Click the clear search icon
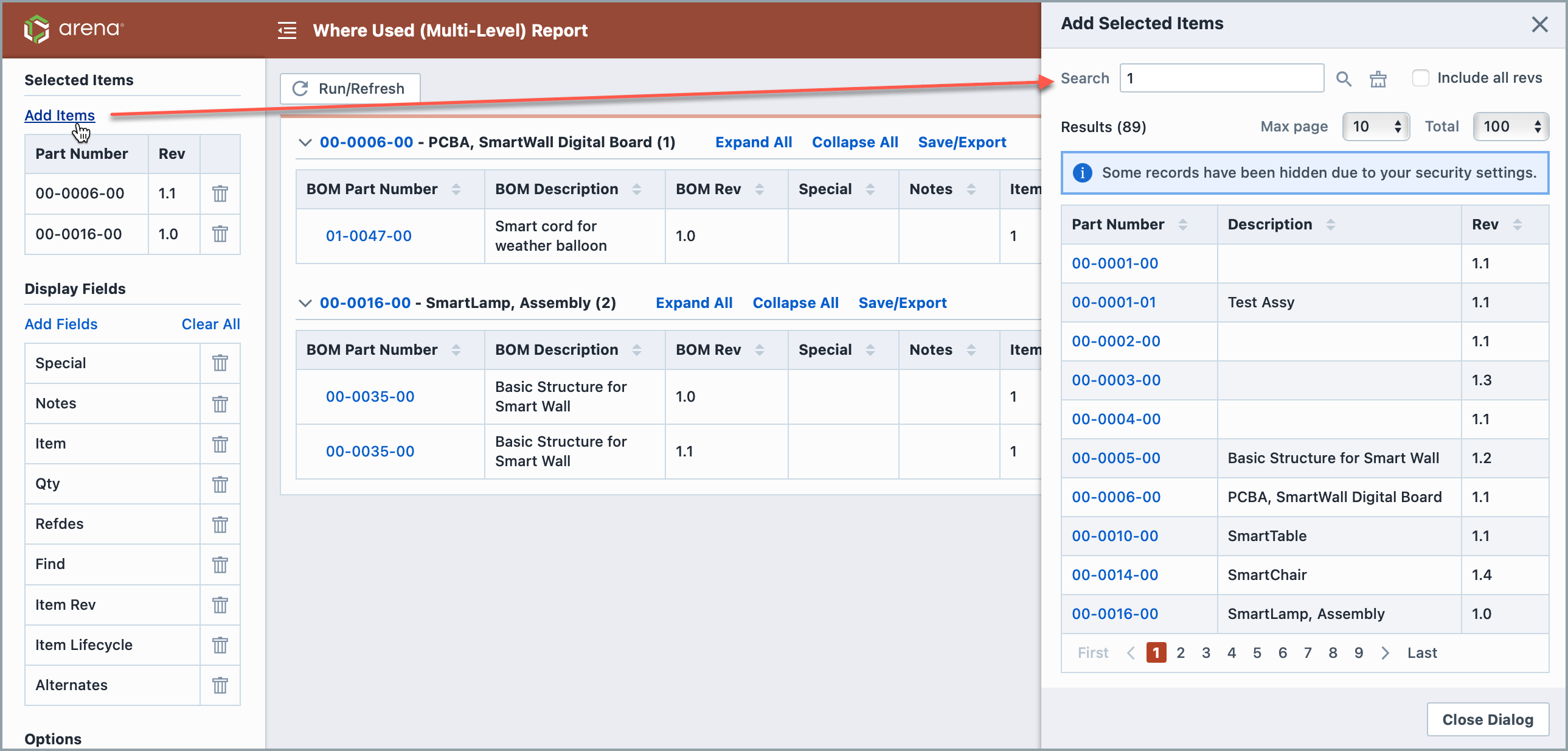Viewport: 1568px width, 751px height. click(x=1378, y=79)
